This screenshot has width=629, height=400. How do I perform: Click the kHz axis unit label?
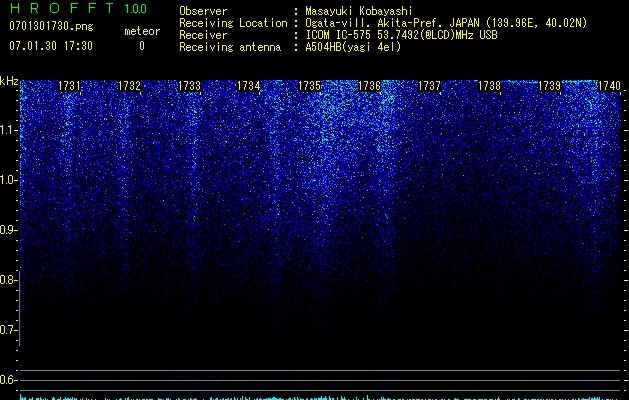tap(9, 81)
